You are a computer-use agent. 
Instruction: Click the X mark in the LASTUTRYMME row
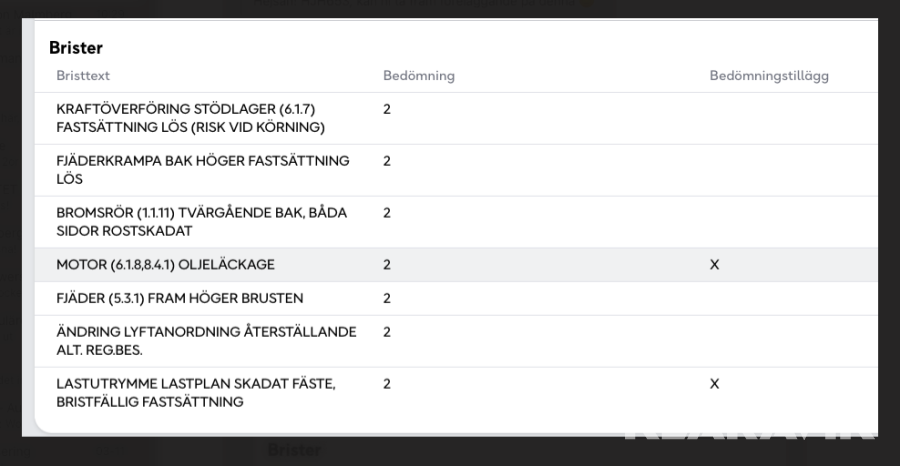[714, 384]
